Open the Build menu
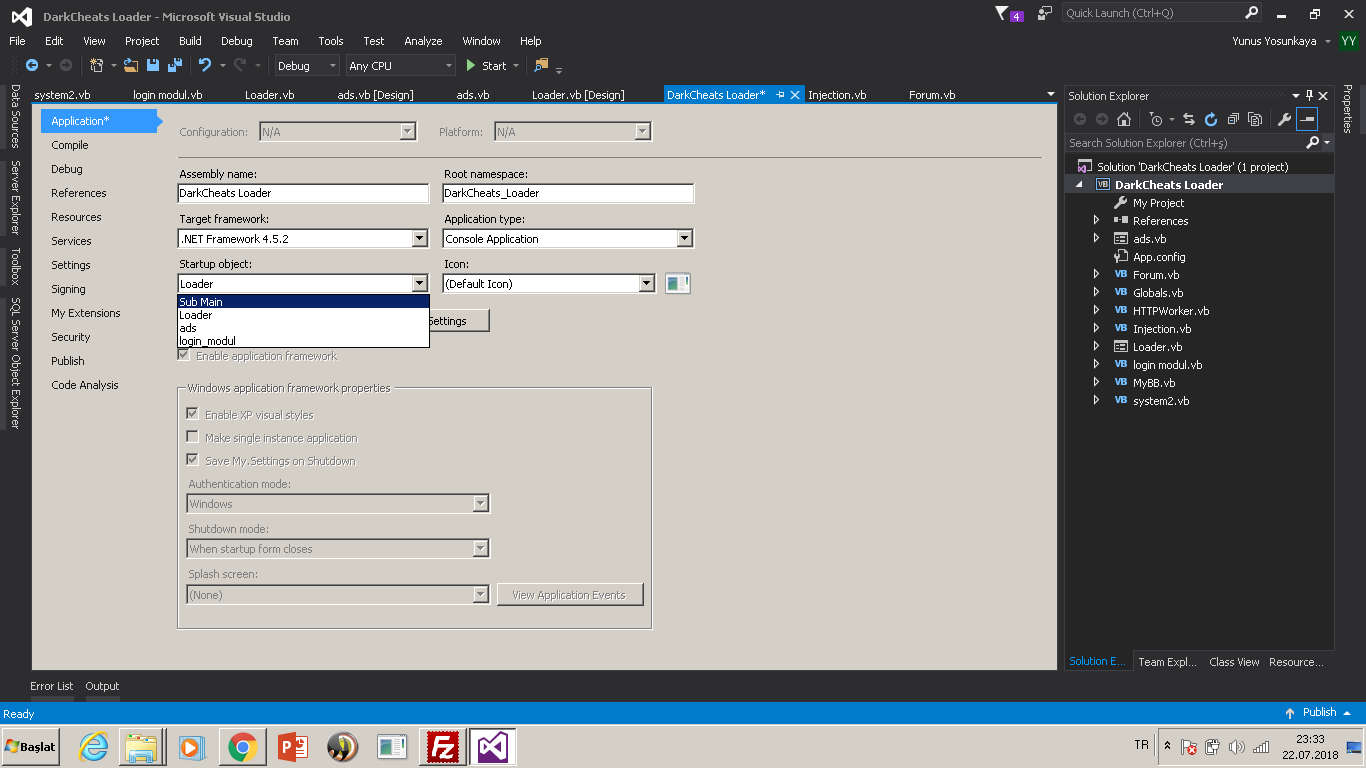This screenshot has height=768, width=1366. (190, 41)
